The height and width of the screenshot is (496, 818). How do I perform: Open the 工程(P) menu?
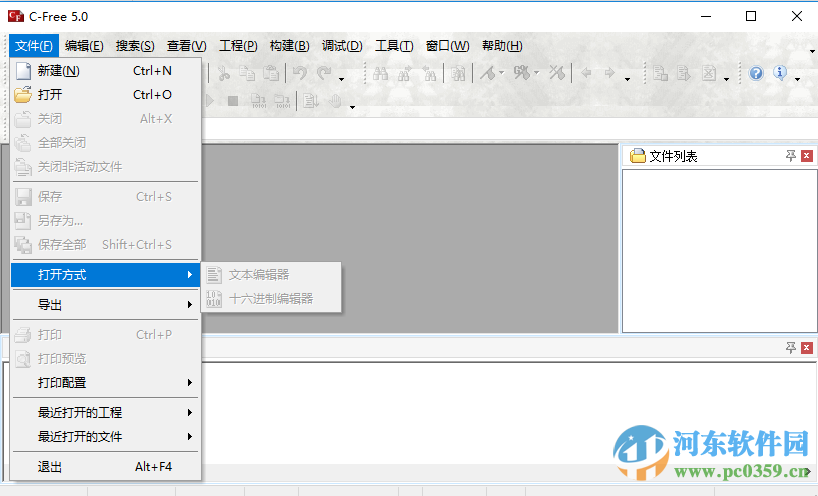pos(238,46)
